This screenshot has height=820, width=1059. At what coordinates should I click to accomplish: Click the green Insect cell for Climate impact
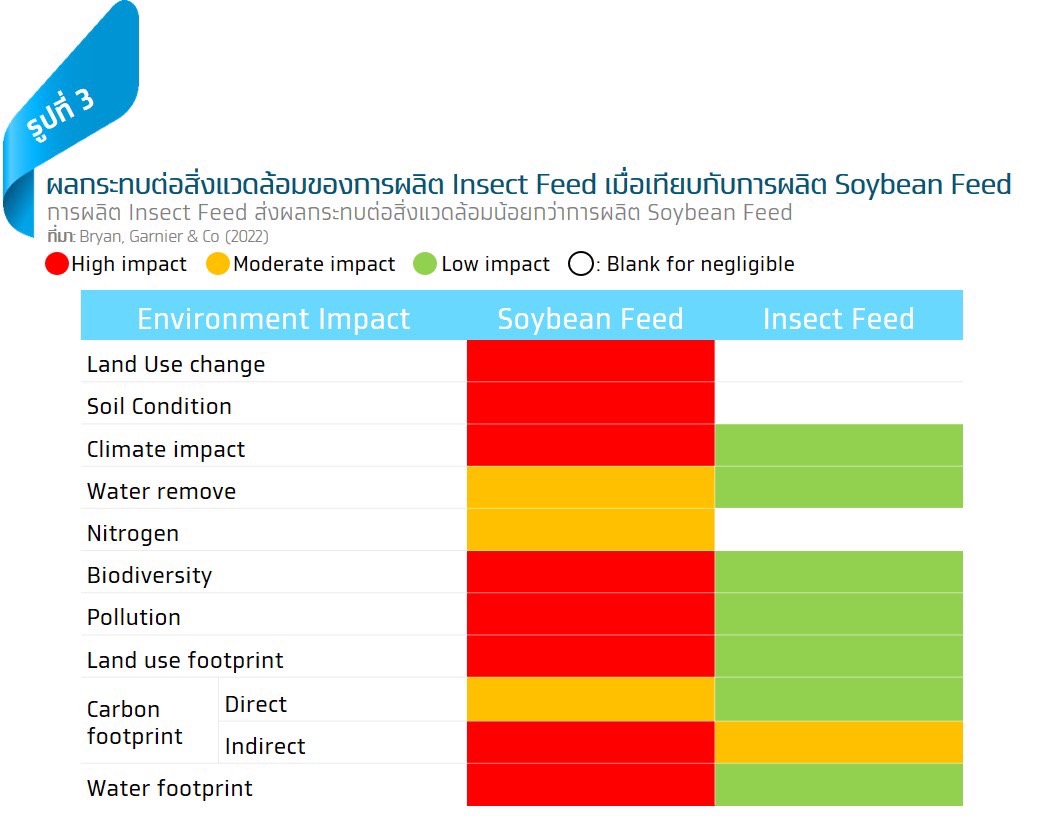[838, 445]
